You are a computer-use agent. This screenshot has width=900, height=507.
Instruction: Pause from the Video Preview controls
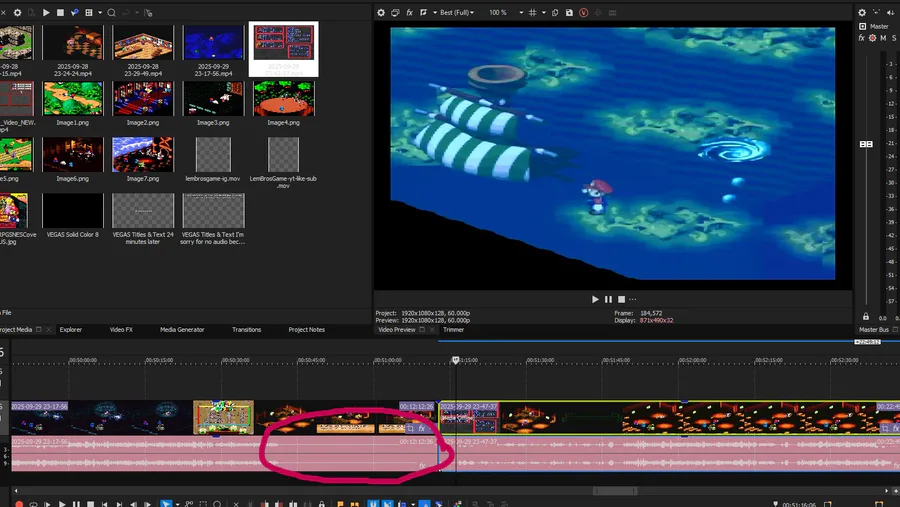pyautogui.click(x=608, y=299)
